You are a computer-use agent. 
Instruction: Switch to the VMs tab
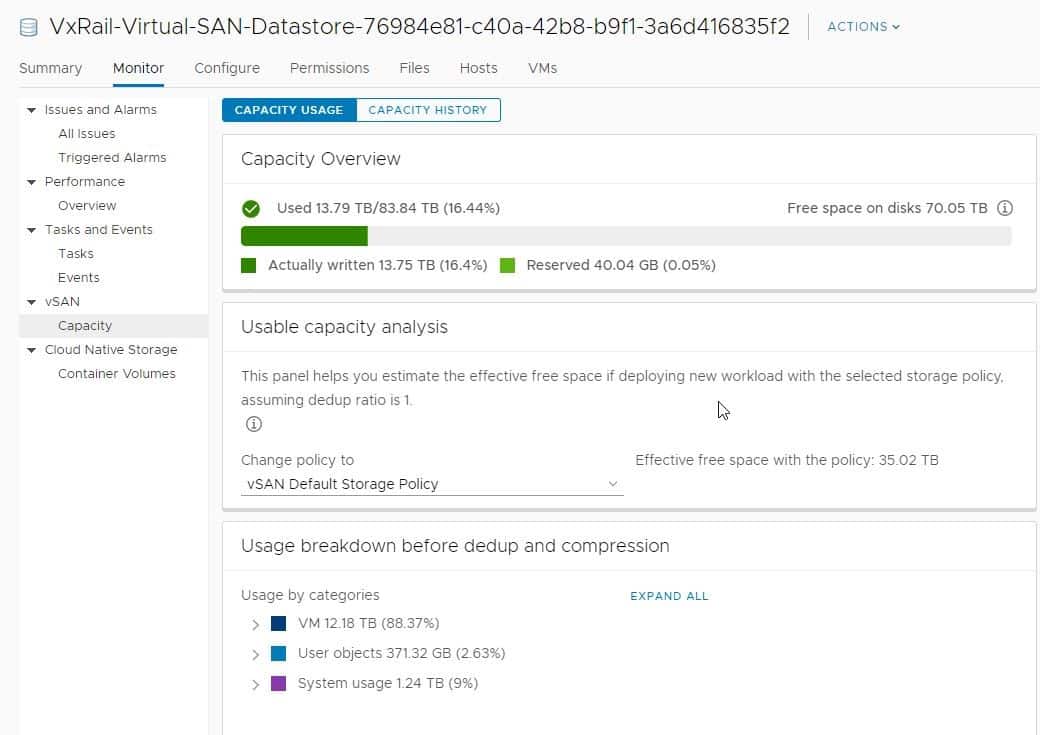click(542, 68)
